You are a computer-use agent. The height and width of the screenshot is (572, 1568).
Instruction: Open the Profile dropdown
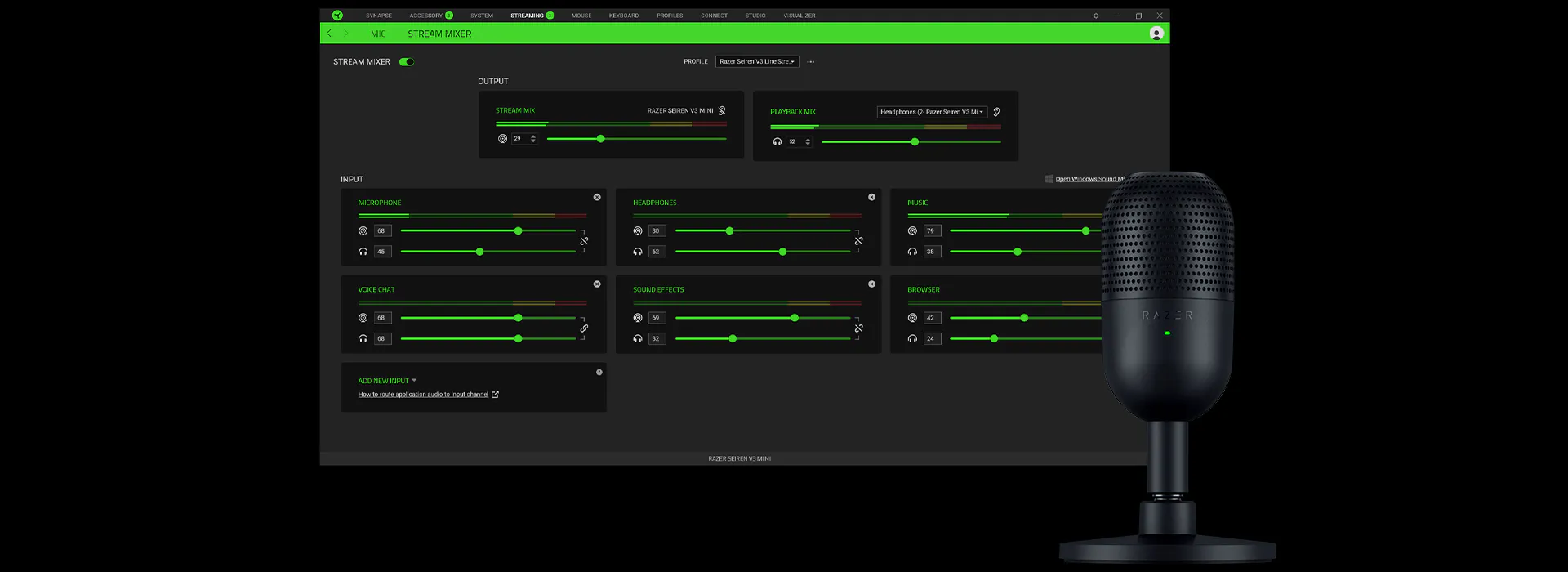tap(756, 61)
